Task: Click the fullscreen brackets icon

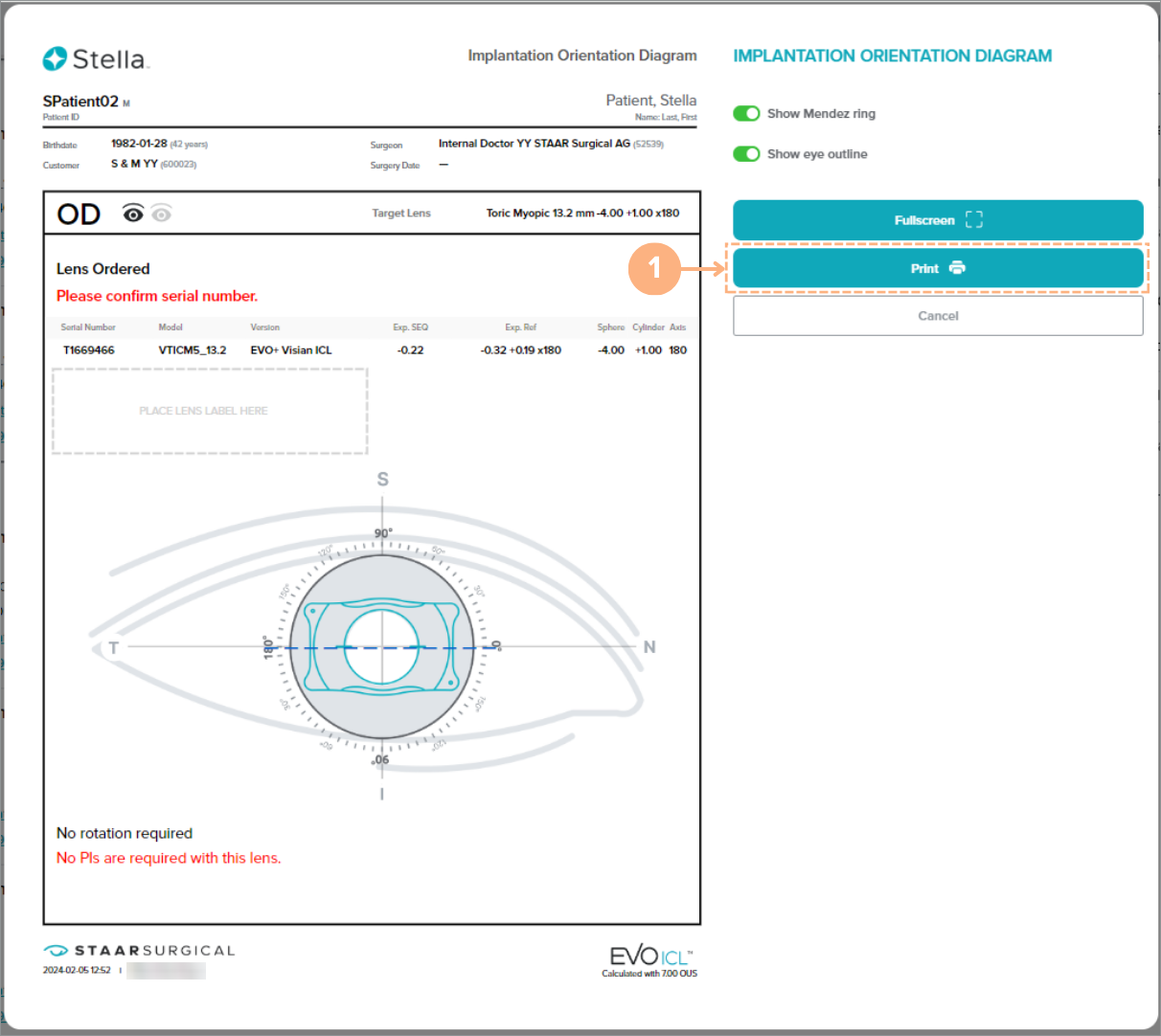Action: coord(974,220)
